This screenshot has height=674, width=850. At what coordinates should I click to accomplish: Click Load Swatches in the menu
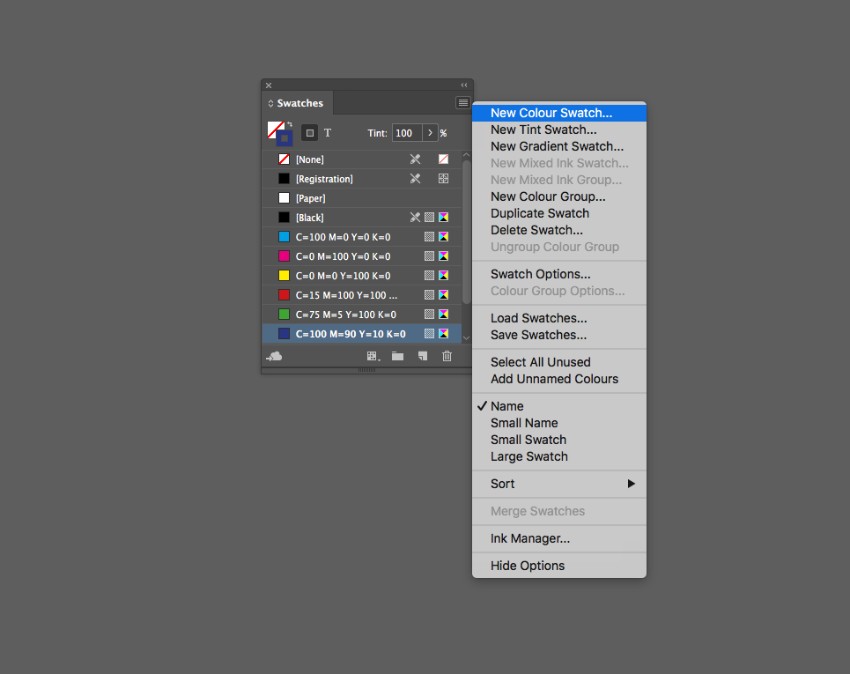click(x=538, y=318)
